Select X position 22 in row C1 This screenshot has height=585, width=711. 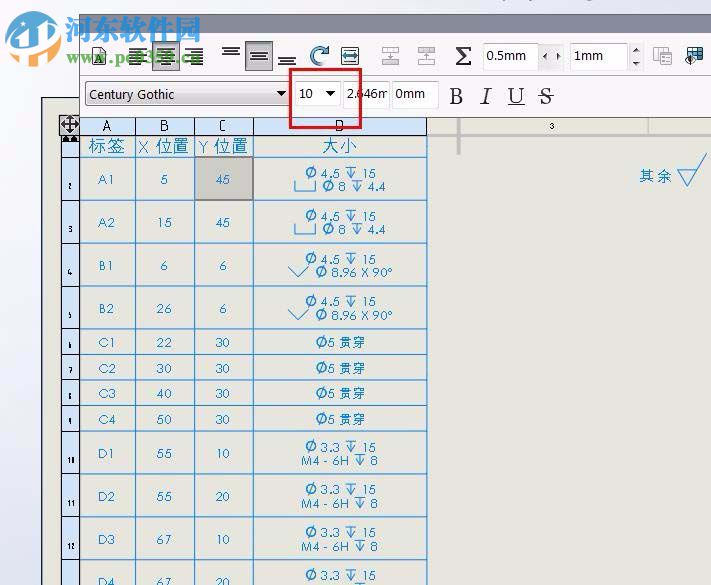pos(165,342)
